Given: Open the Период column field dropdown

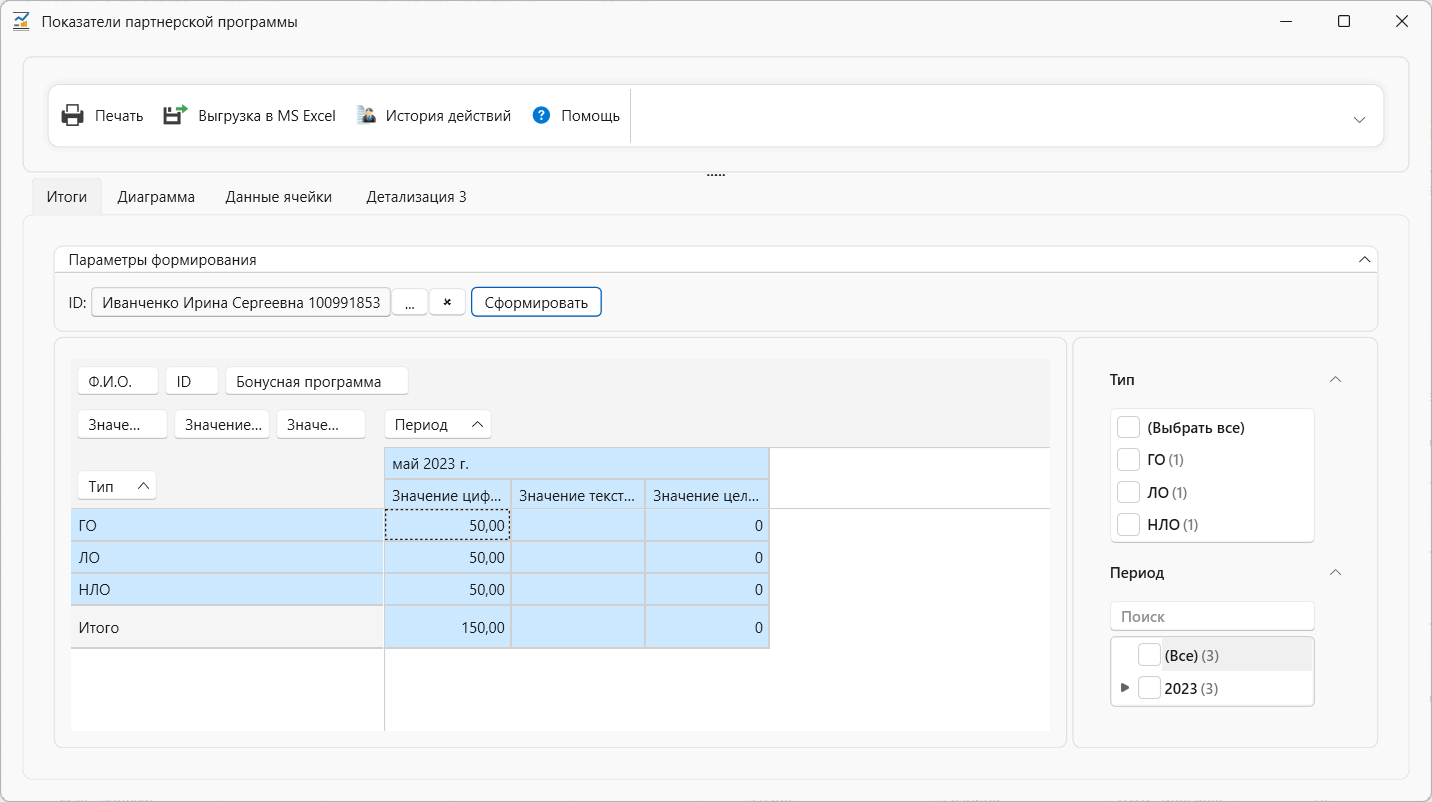Looking at the screenshot, I should pos(438,424).
